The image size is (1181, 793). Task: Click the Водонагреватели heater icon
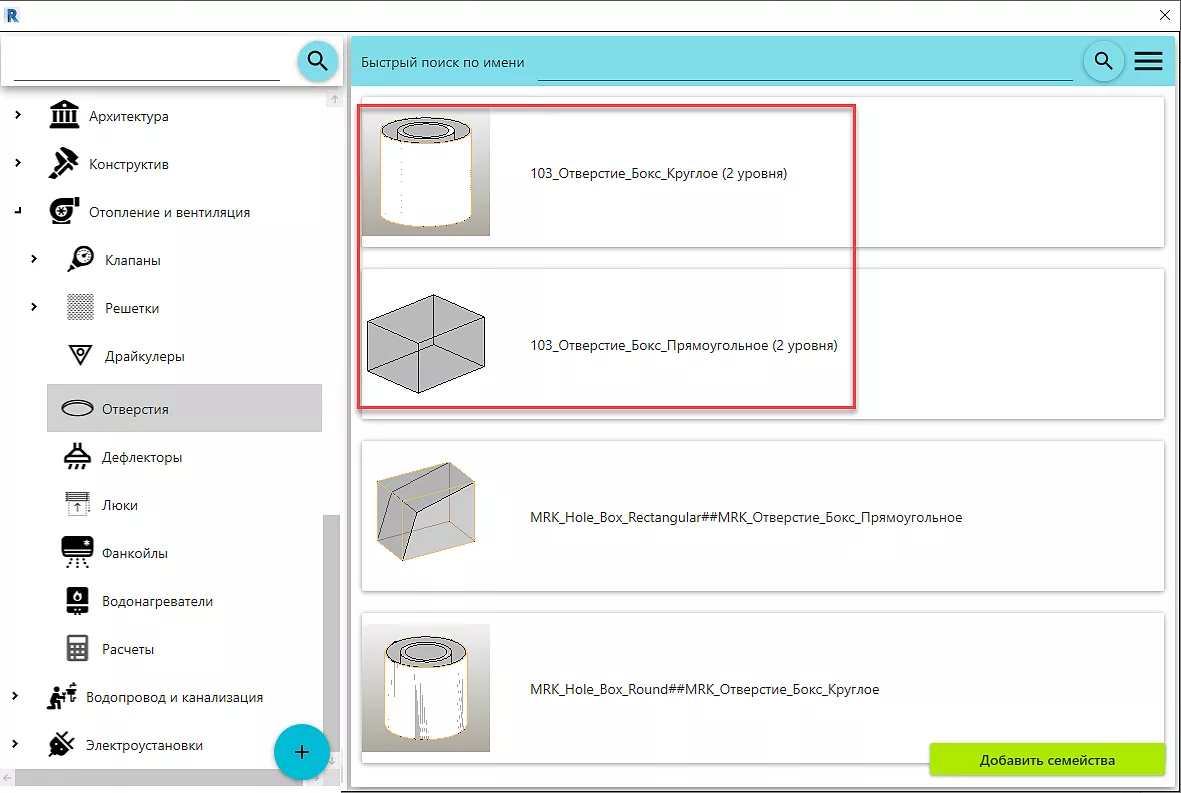(x=78, y=601)
